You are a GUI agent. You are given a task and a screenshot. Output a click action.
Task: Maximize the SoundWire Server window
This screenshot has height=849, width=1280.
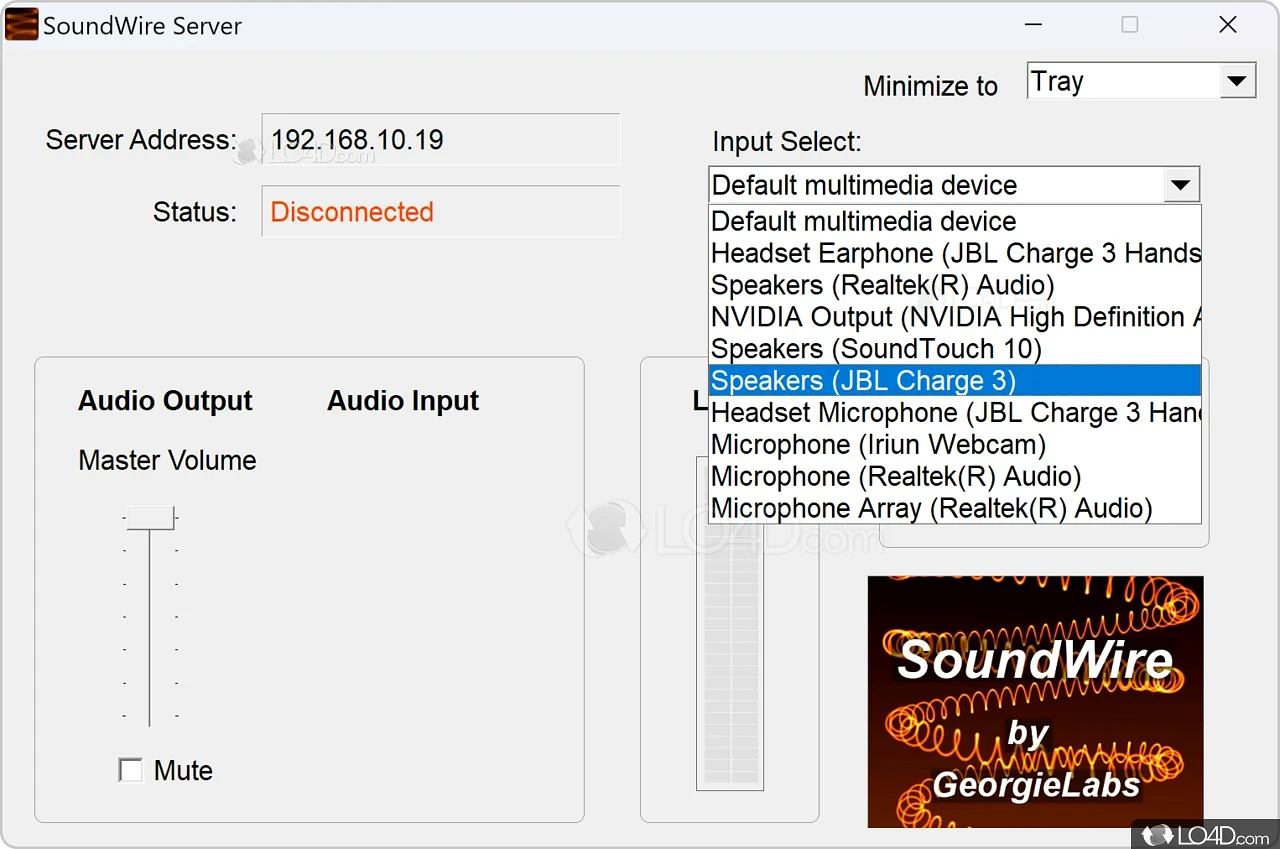point(1130,25)
